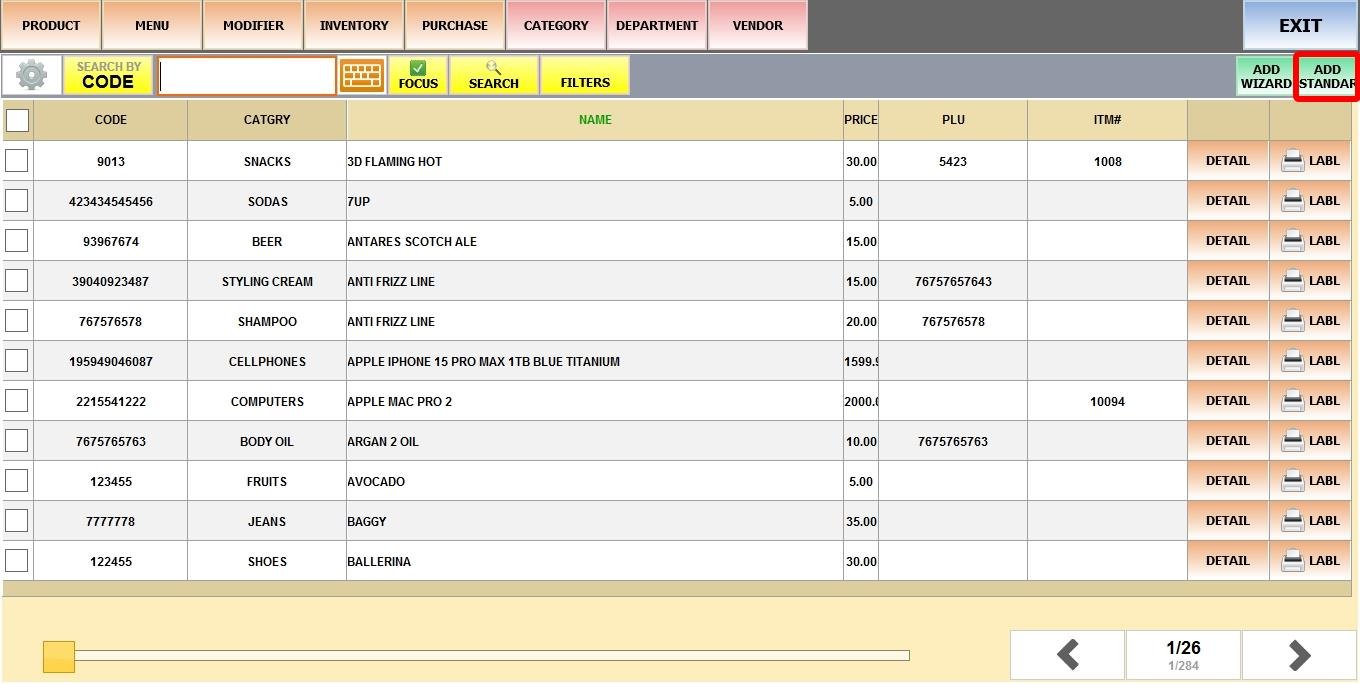
Task: Open the settings gear icon
Action: click(x=32, y=75)
